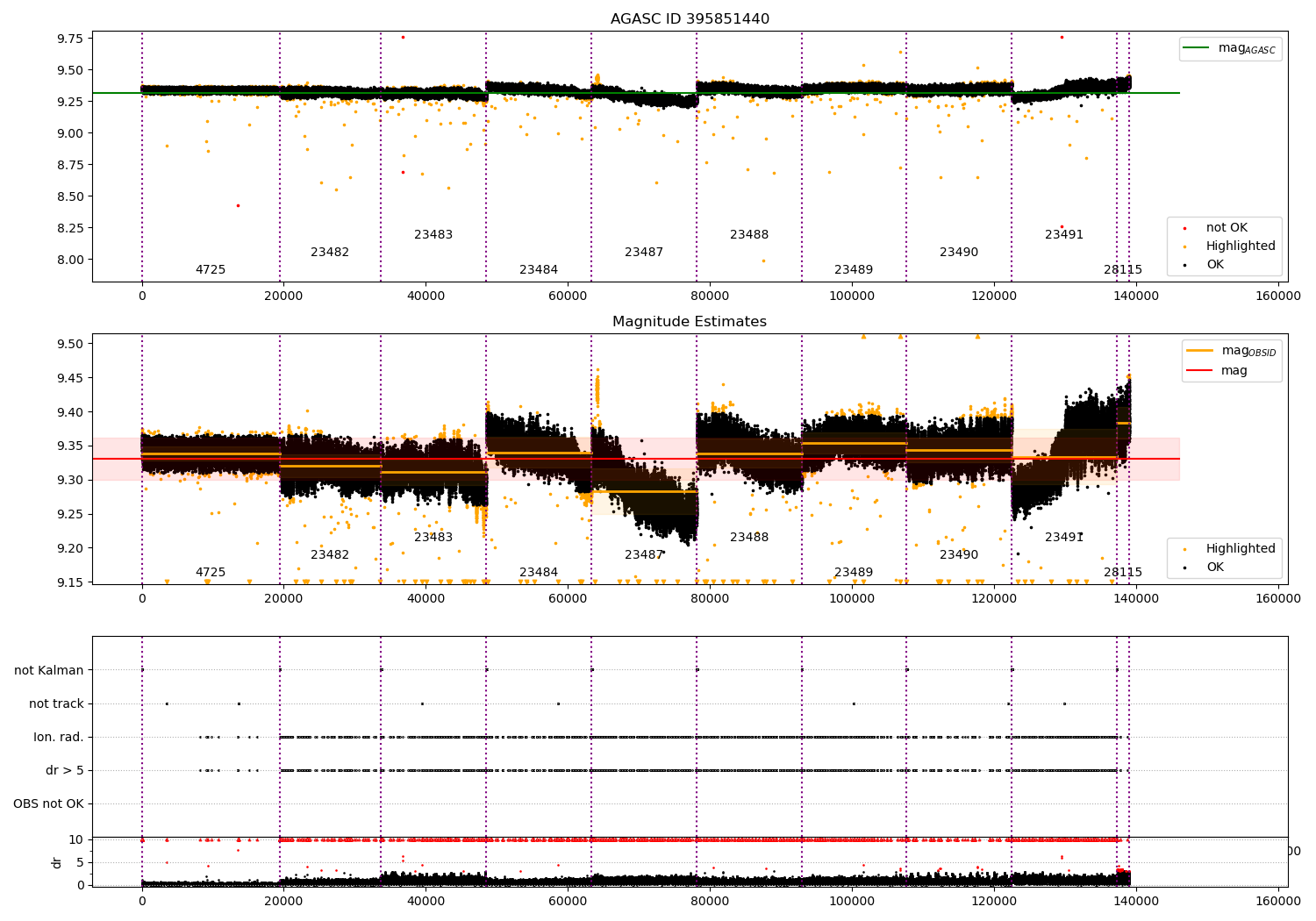Click the 9.15 y-axis tick label
Image resolution: width=1316 pixels, height=921 pixels.
(69, 582)
